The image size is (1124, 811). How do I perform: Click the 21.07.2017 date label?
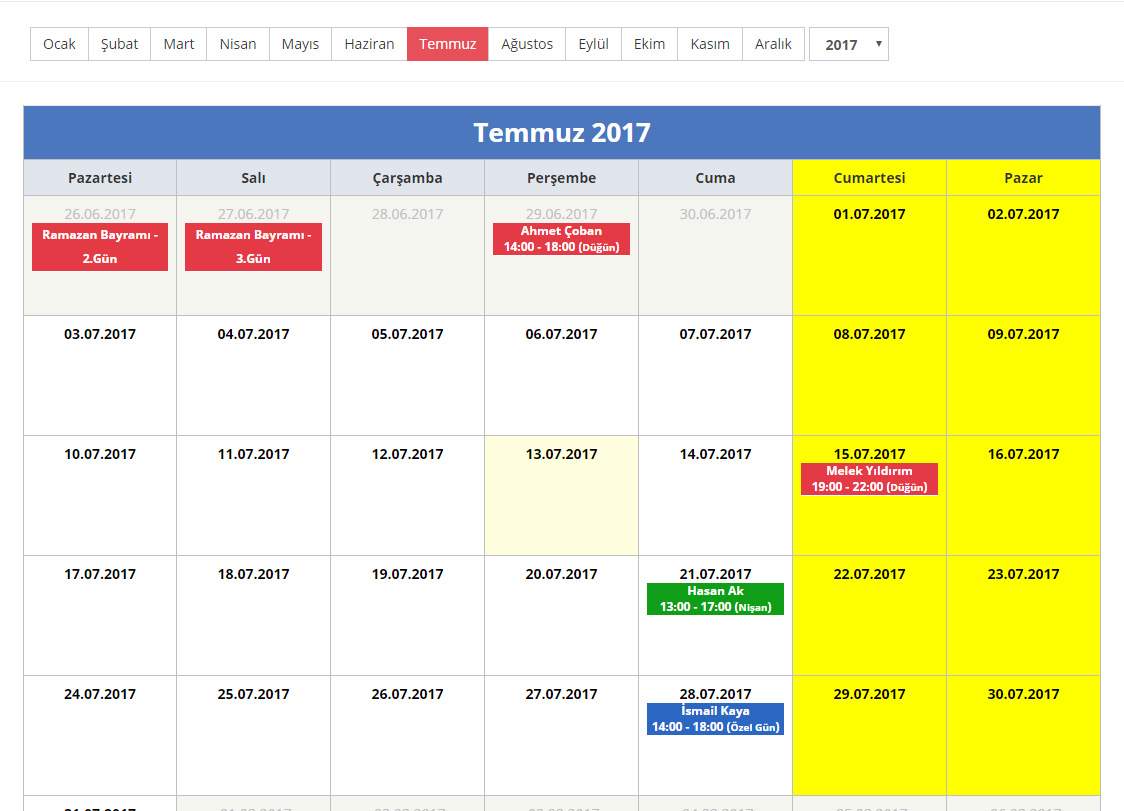tap(715, 574)
